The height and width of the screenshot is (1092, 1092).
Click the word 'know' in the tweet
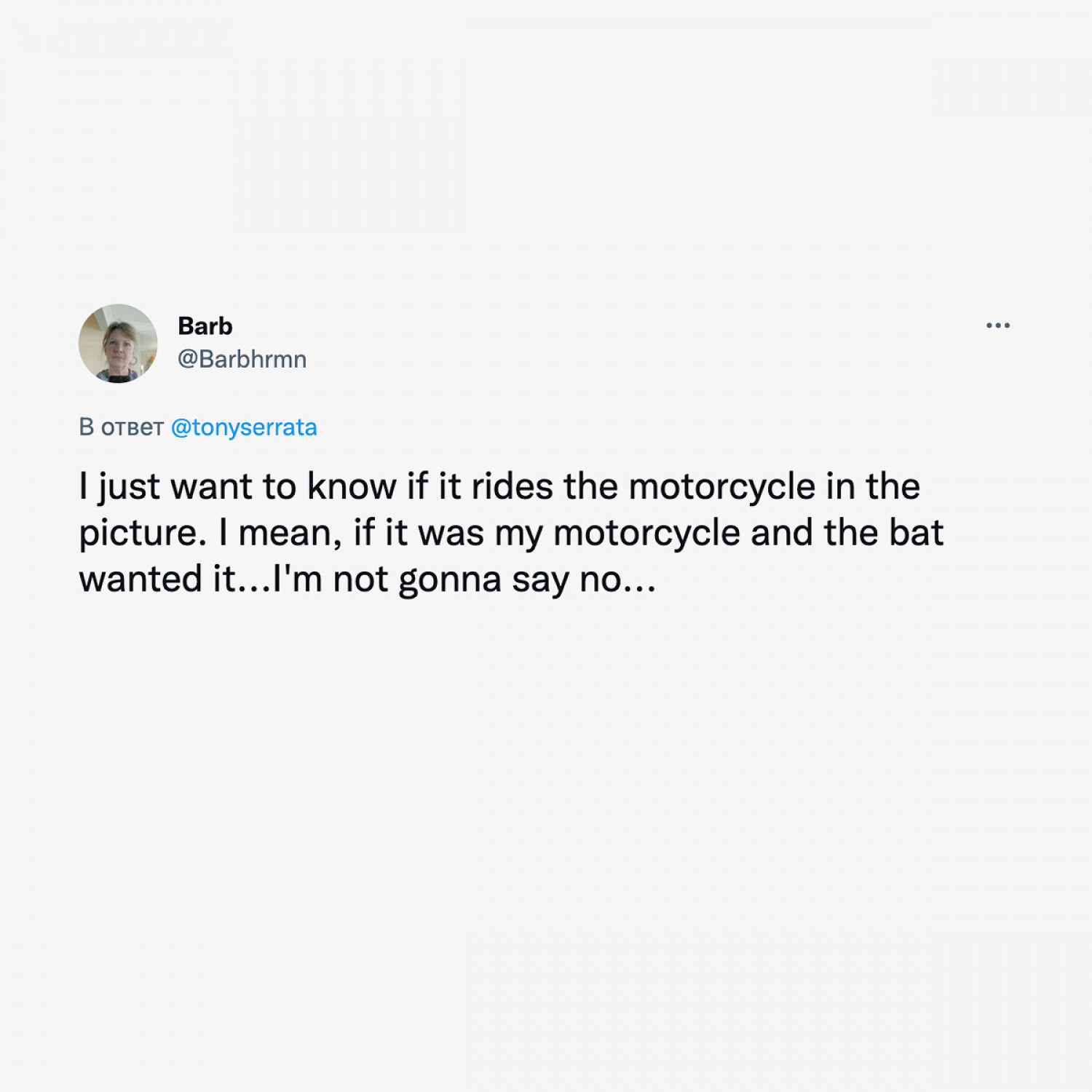(352, 486)
